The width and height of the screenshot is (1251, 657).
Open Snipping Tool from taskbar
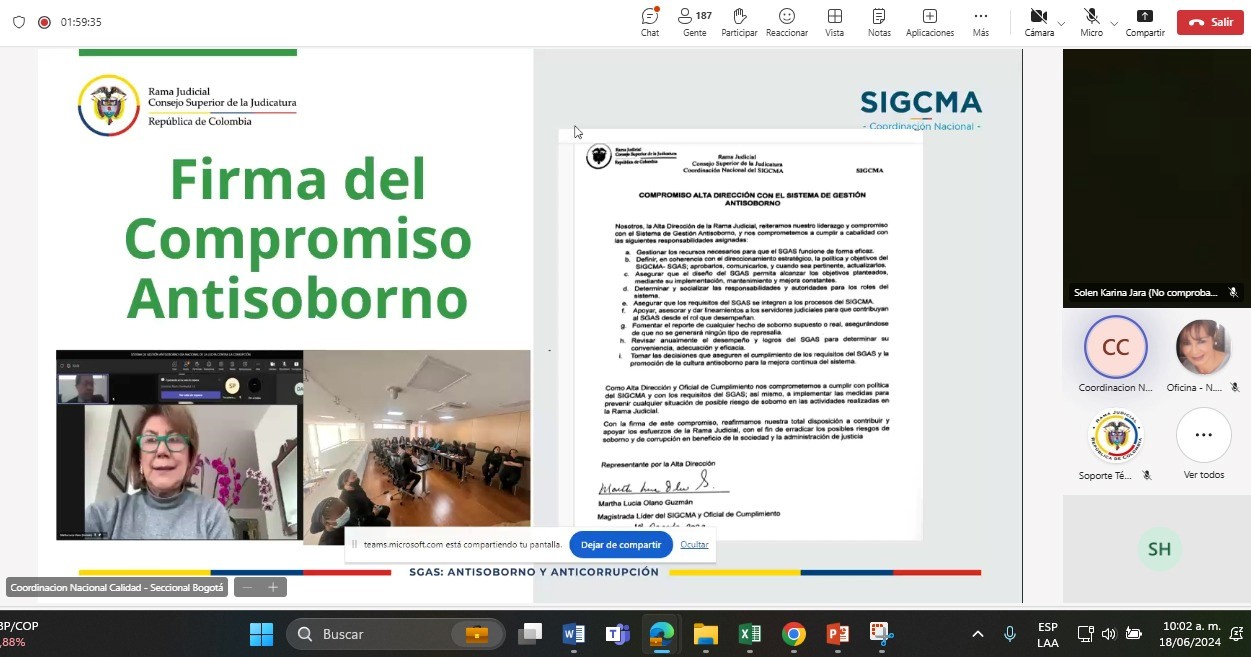point(880,634)
